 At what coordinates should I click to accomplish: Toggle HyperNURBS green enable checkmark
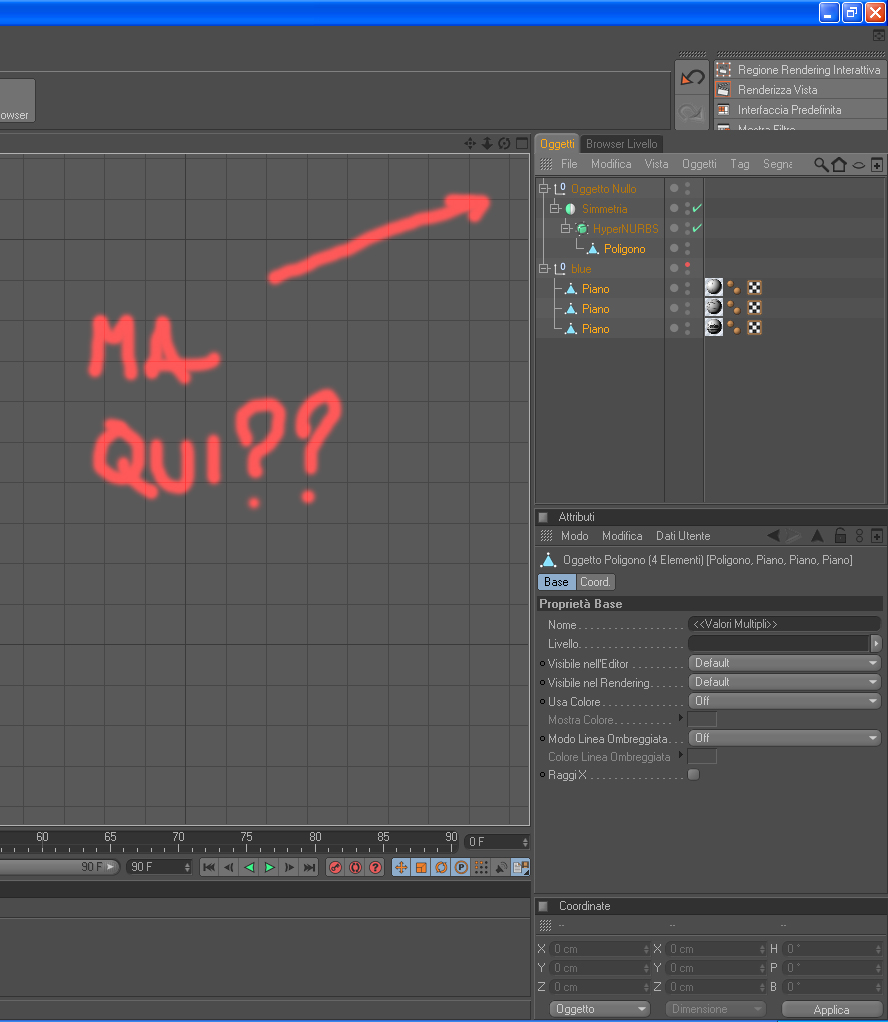pyautogui.click(x=697, y=228)
